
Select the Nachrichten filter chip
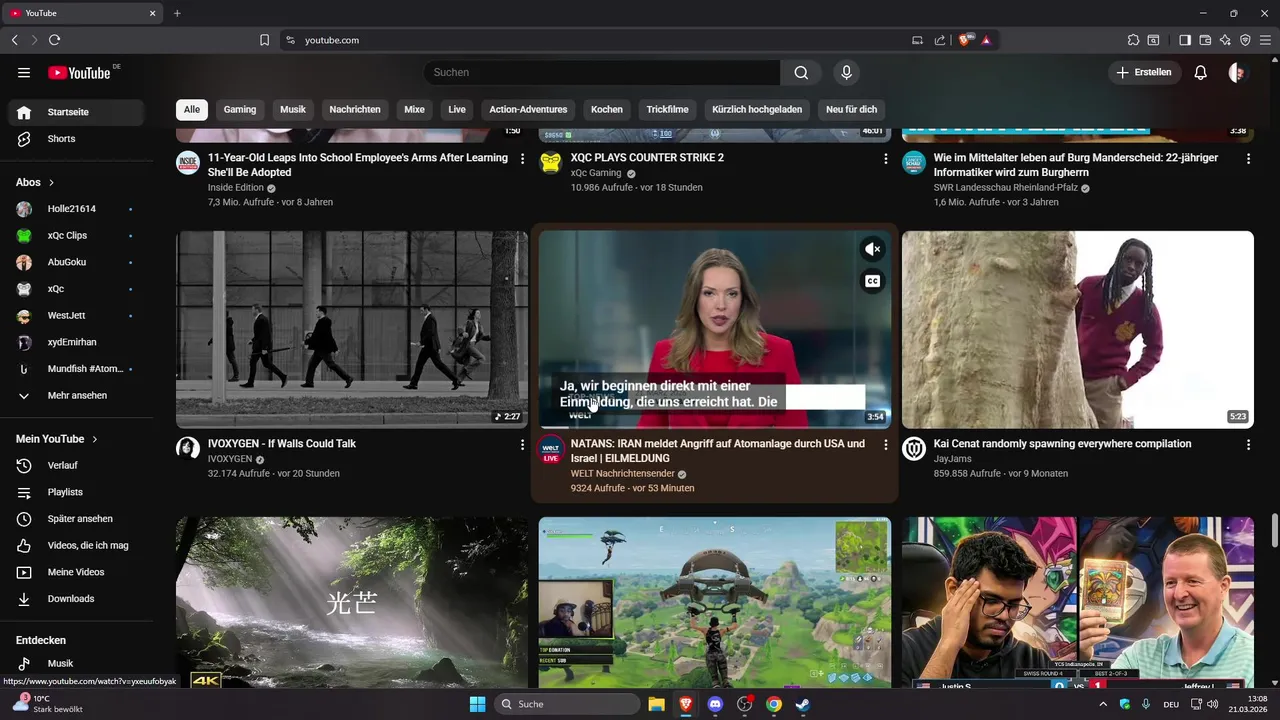(355, 109)
